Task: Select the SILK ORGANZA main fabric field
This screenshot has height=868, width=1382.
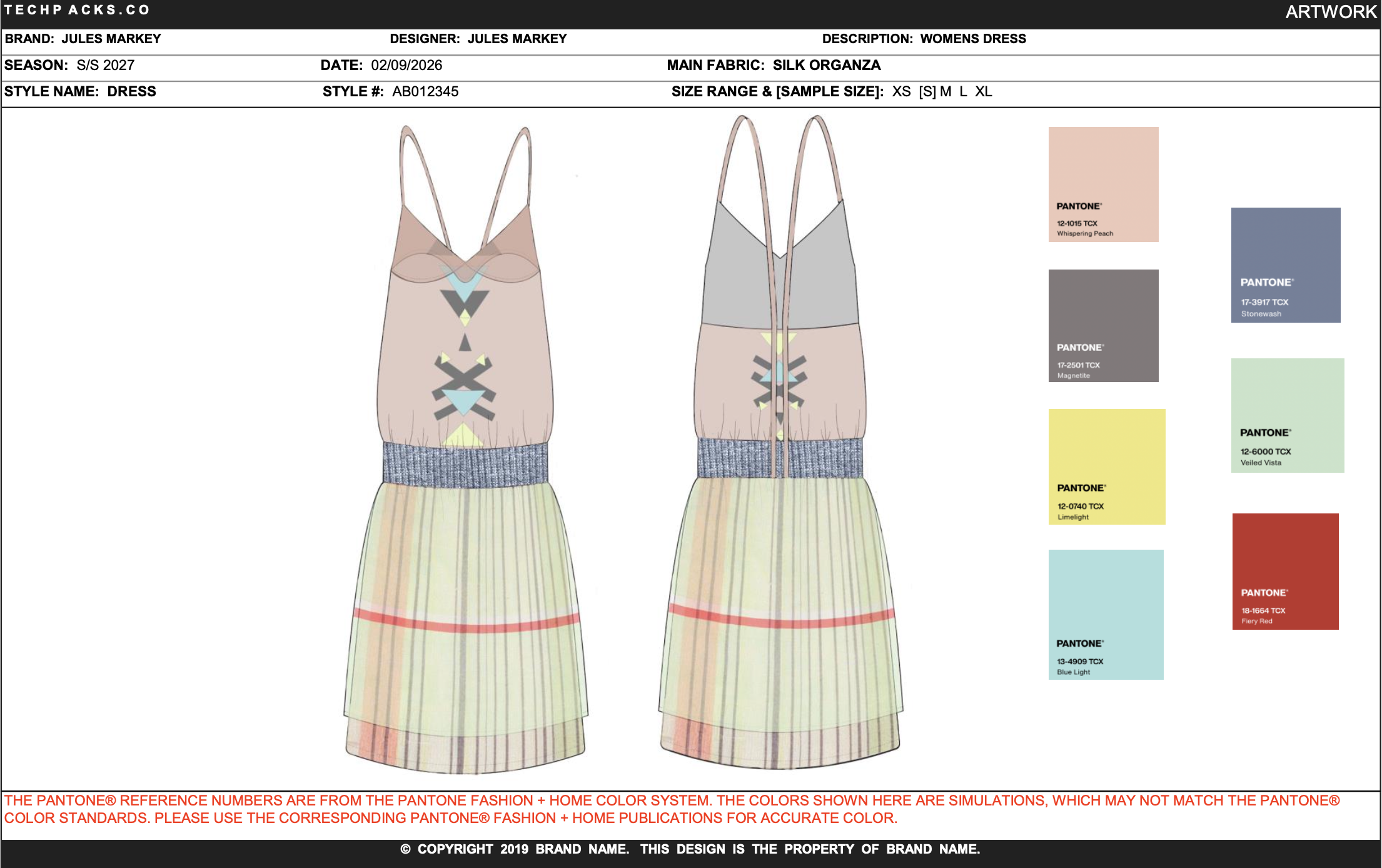Action: point(826,65)
